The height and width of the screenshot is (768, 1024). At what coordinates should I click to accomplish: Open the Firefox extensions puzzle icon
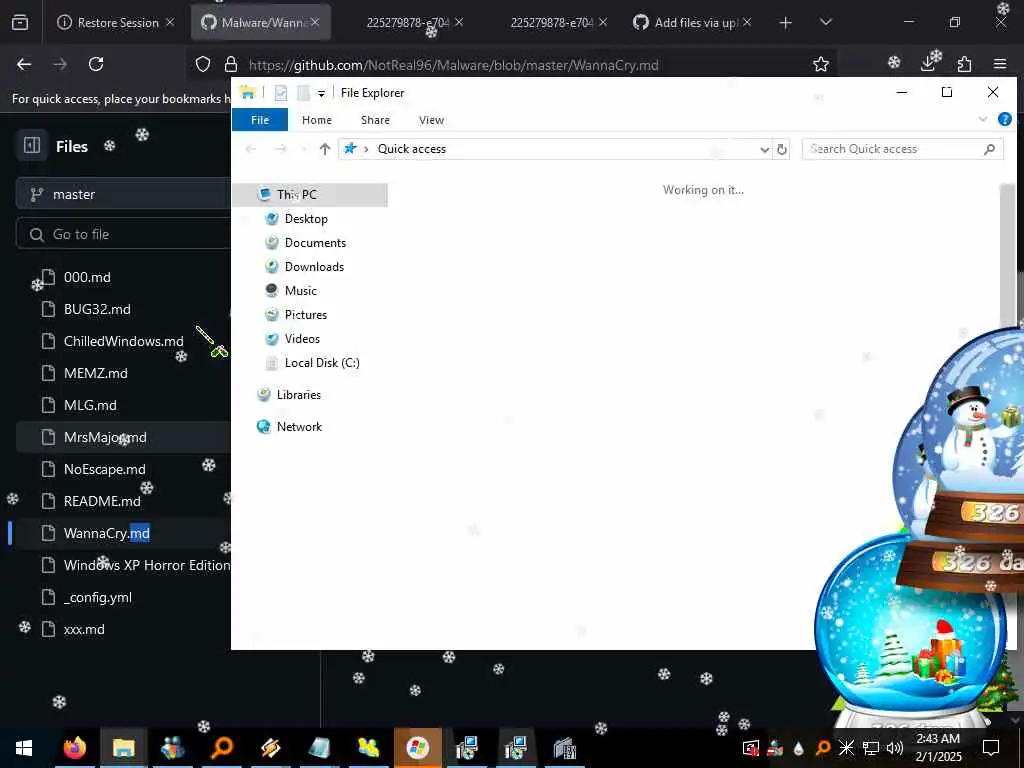click(964, 64)
